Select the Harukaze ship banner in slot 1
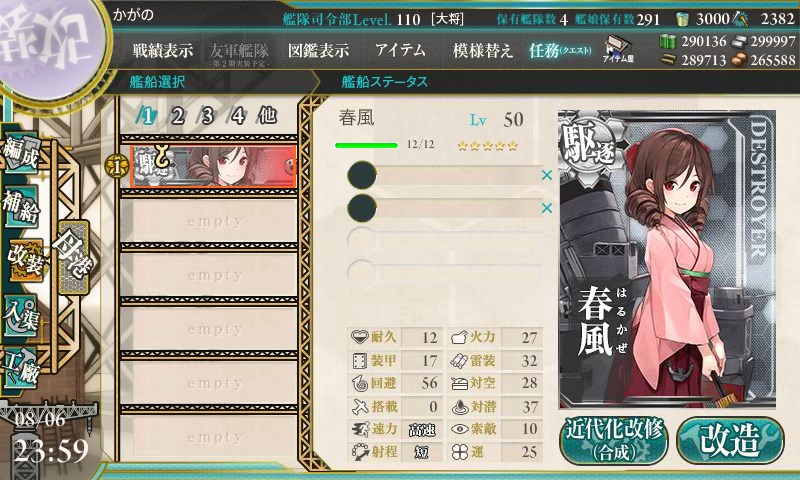 (x=213, y=166)
